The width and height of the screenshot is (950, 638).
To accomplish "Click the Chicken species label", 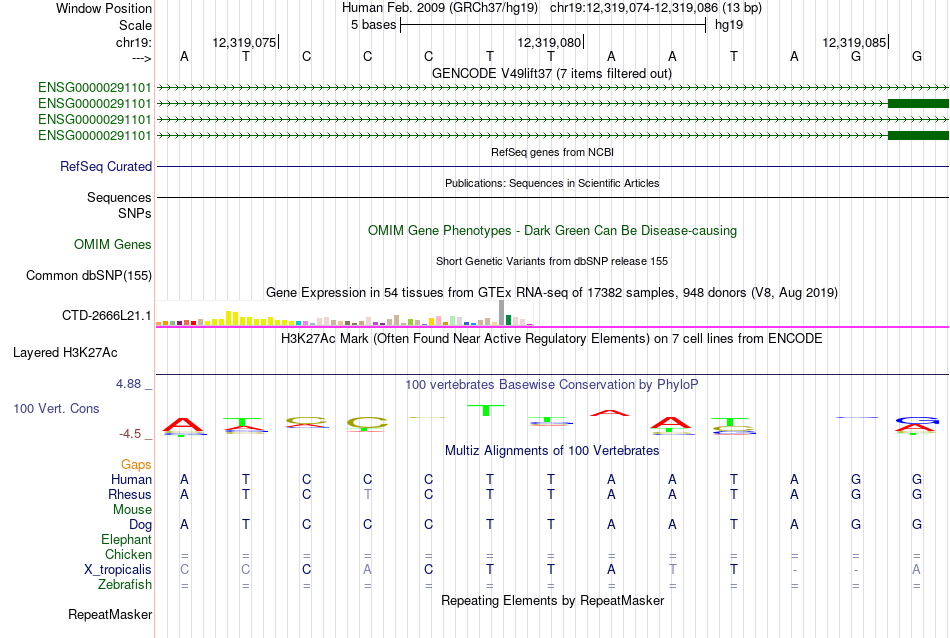I will (x=128, y=554).
